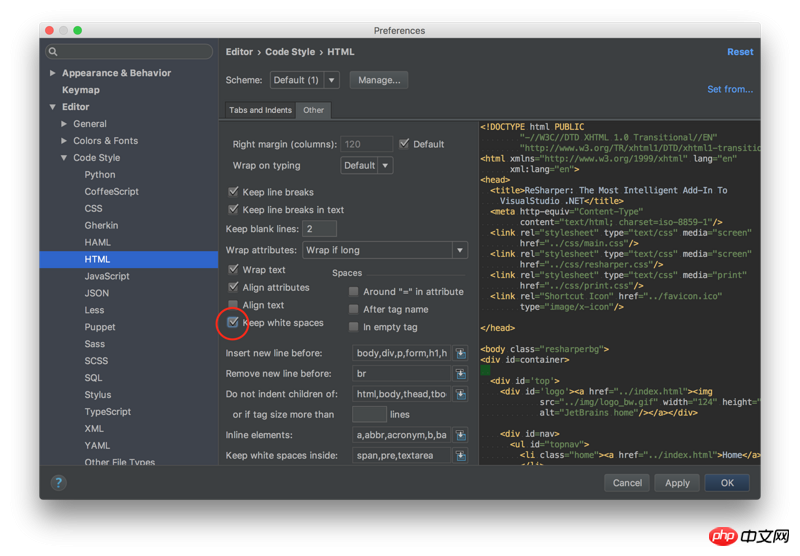Click the Cancel button

[627, 483]
